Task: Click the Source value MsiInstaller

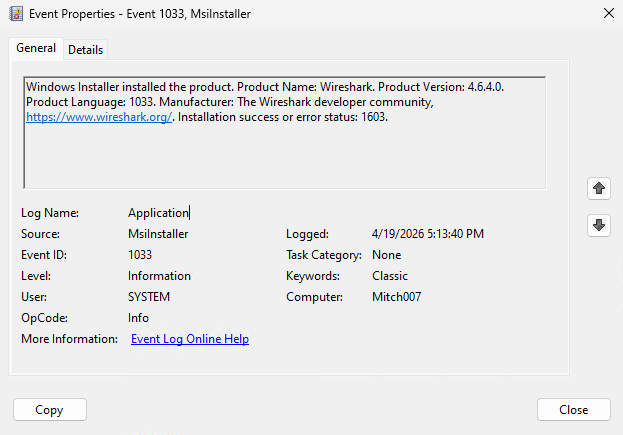Action: click(x=158, y=234)
